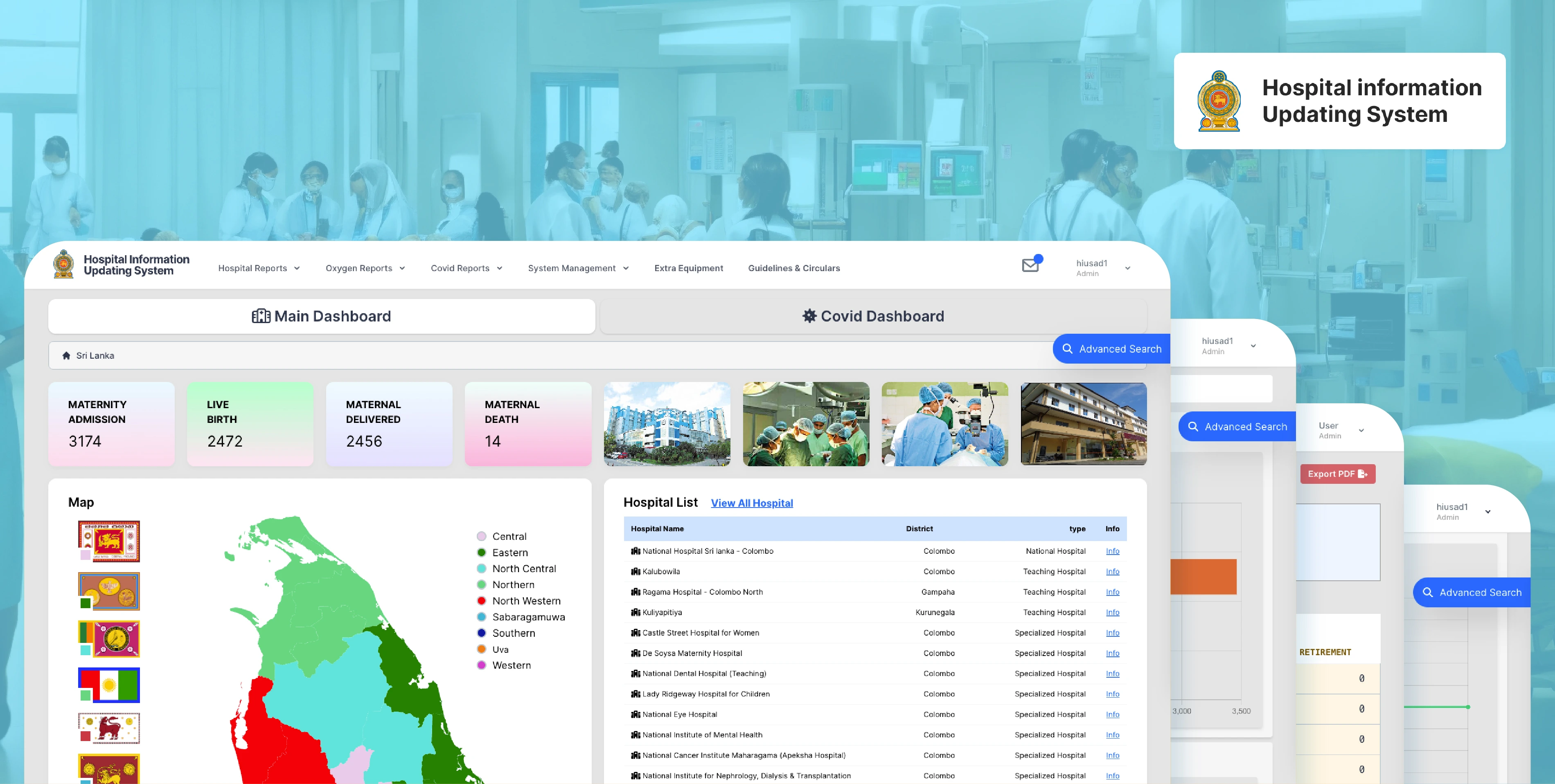Toggle the North Western legend marker
Screen dimensions: 1555x784
click(481, 600)
